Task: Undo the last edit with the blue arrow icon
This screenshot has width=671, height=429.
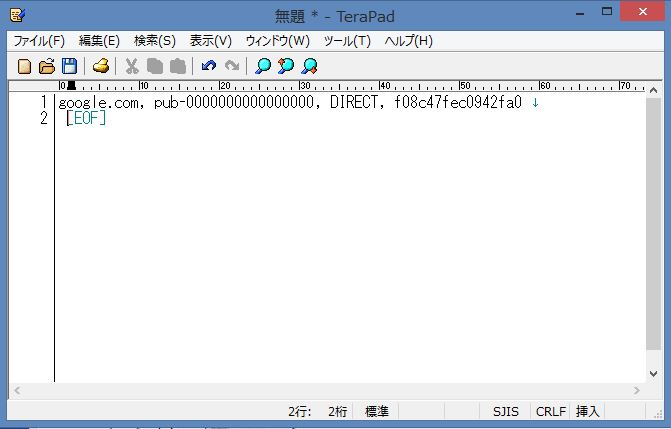Action: 209,66
